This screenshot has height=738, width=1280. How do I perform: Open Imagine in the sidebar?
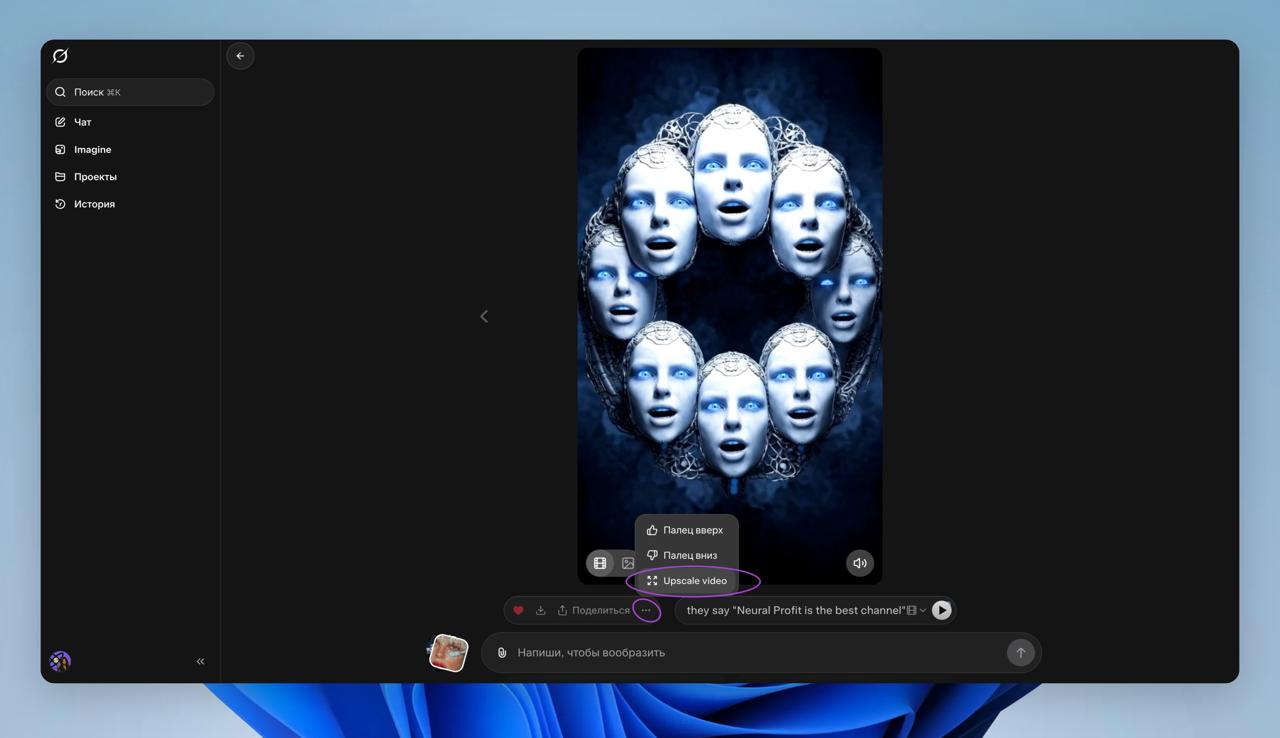click(x=92, y=149)
